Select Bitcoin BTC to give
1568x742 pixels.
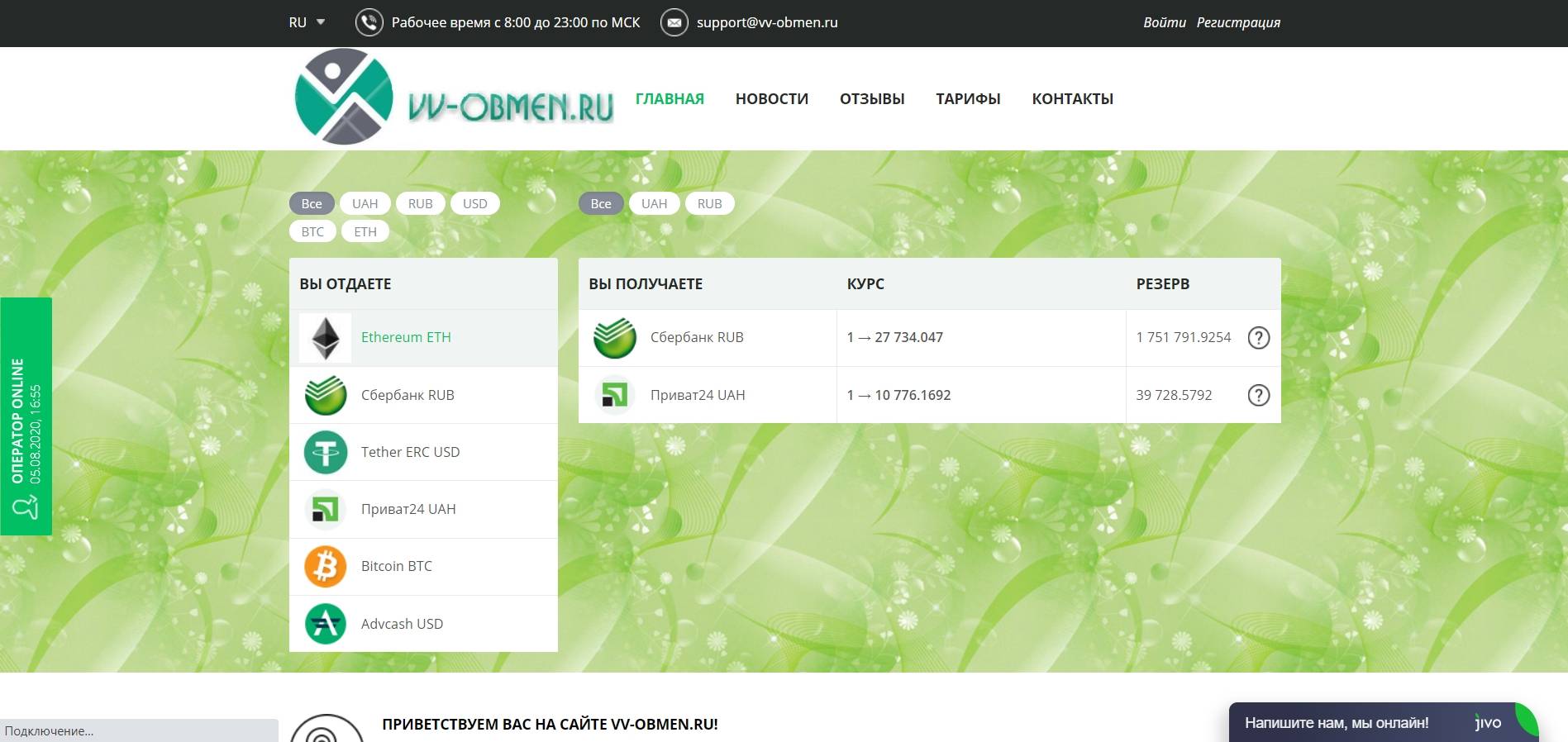click(x=423, y=566)
